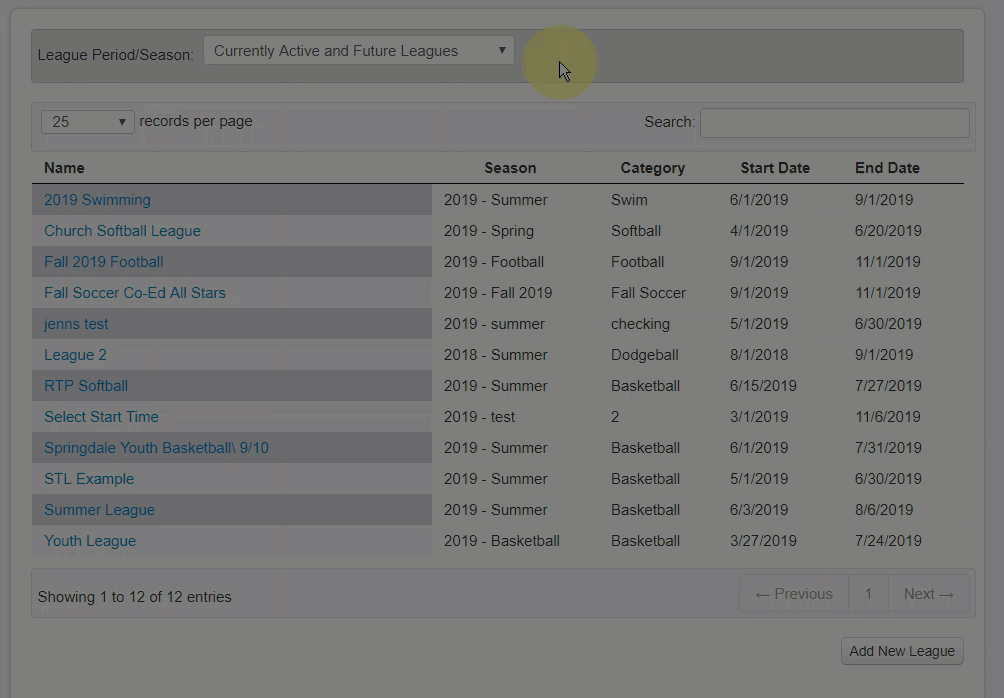Sort table by Name column

[x=64, y=168]
